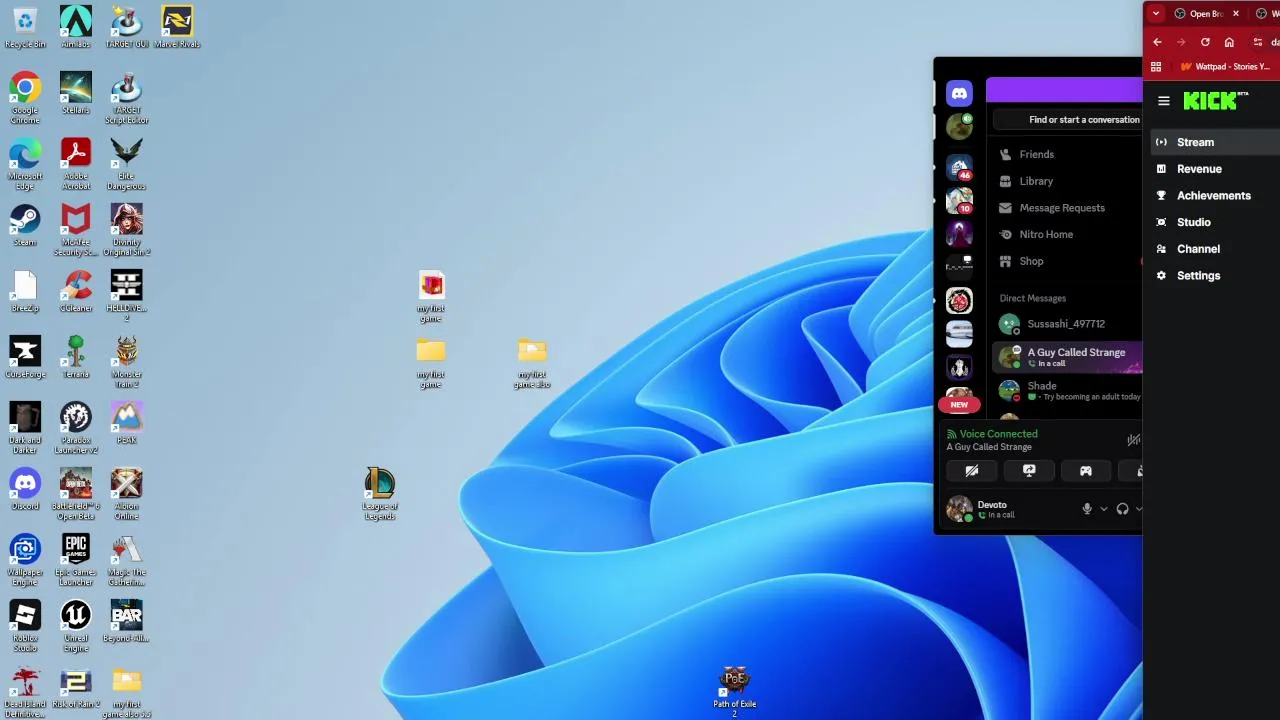Image resolution: width=1280 pixels, height=720 pixels.
Task: Select the Roblox Studio desktop shortcut
Action: (x=25, y=626)
